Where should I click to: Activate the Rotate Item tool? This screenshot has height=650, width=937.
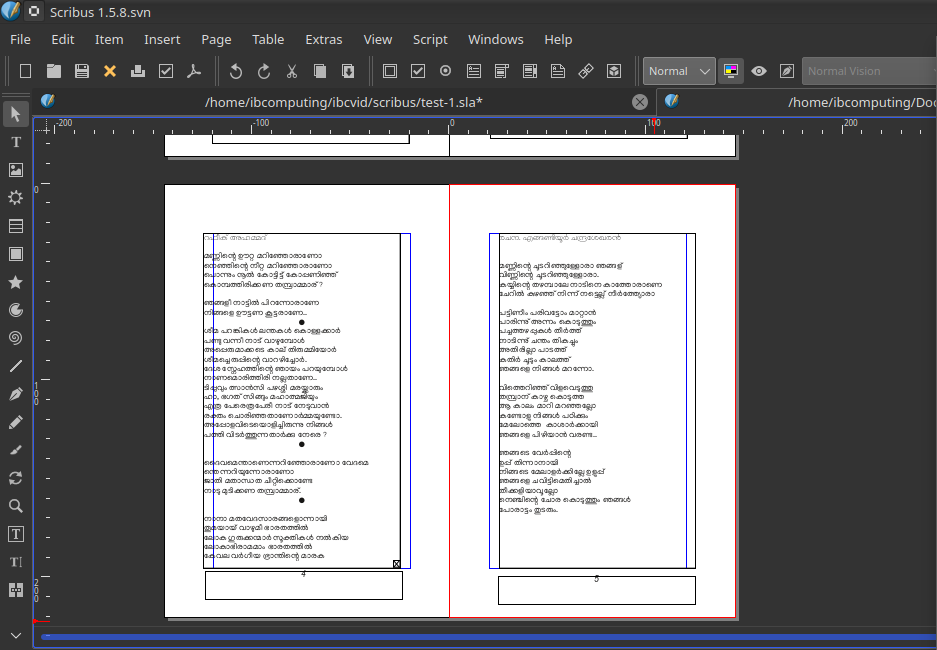click(16, 478)
